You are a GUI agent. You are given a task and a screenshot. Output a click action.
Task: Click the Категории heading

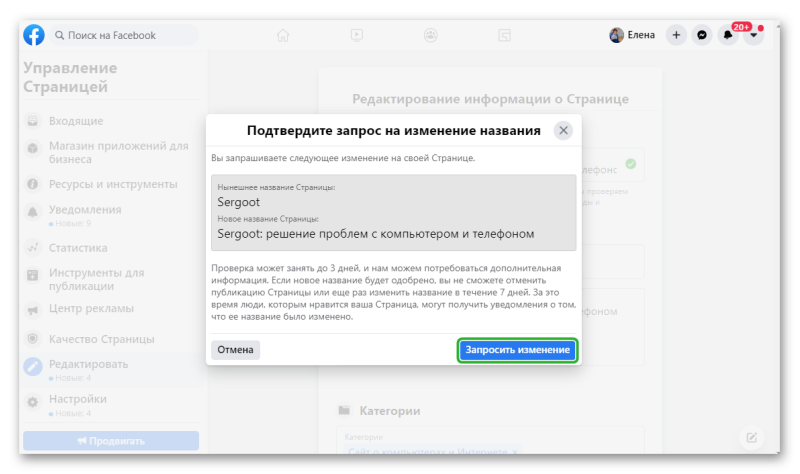pos(390,411)
